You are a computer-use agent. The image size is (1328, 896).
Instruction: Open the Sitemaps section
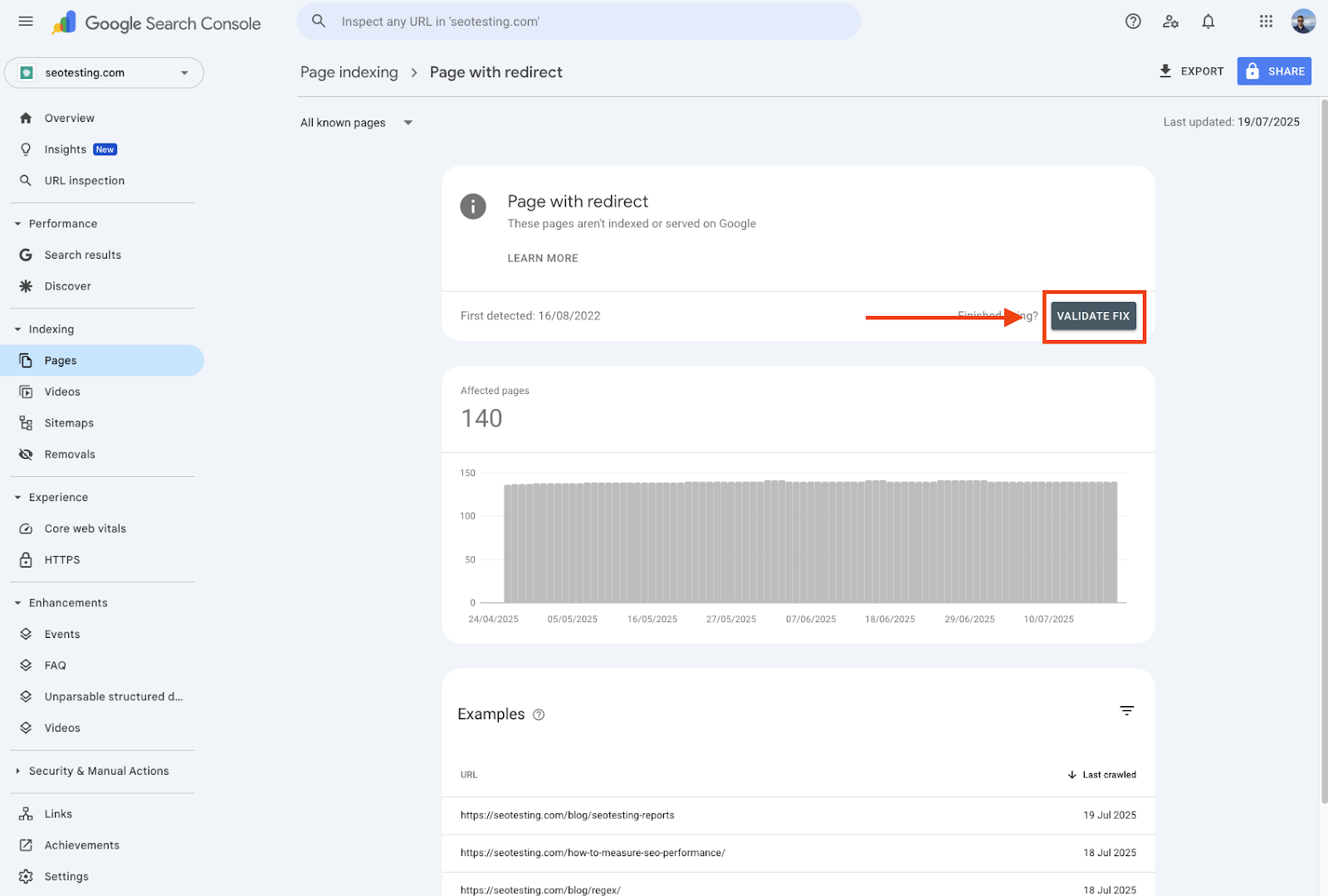coord(69,422)
